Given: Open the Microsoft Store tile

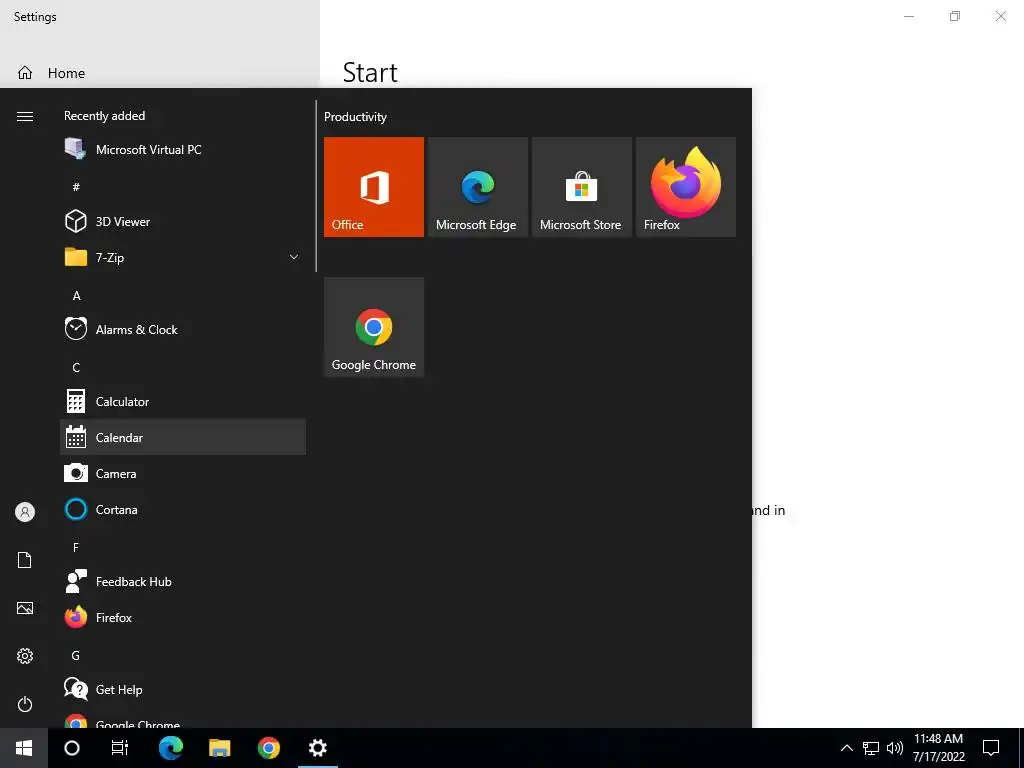Looking at the screenshot, I should pyautogui.click(x=582, y=187).
